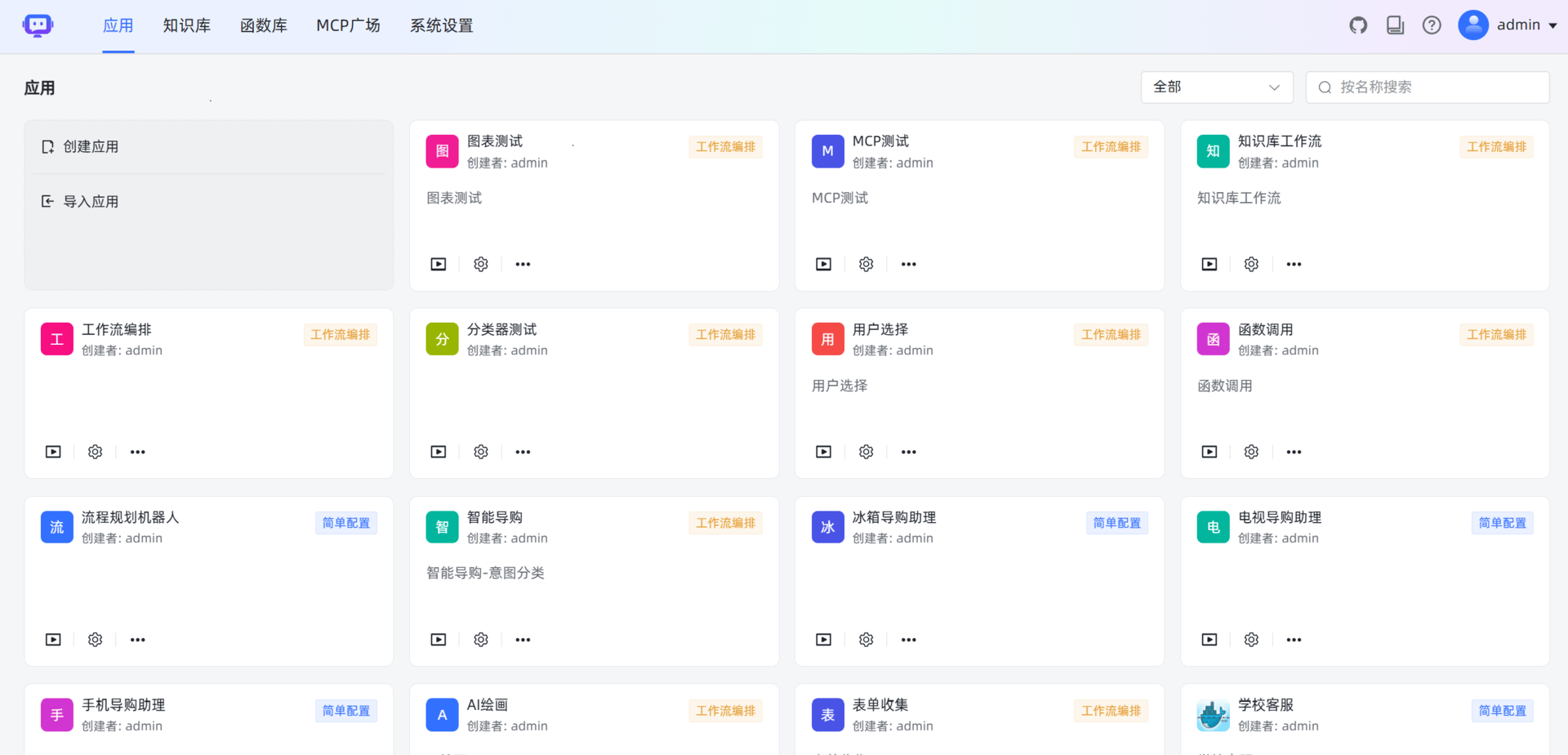Open the 全部 filter dropdown
This screenshot has height=755, width=1568.
[1216, 87]
